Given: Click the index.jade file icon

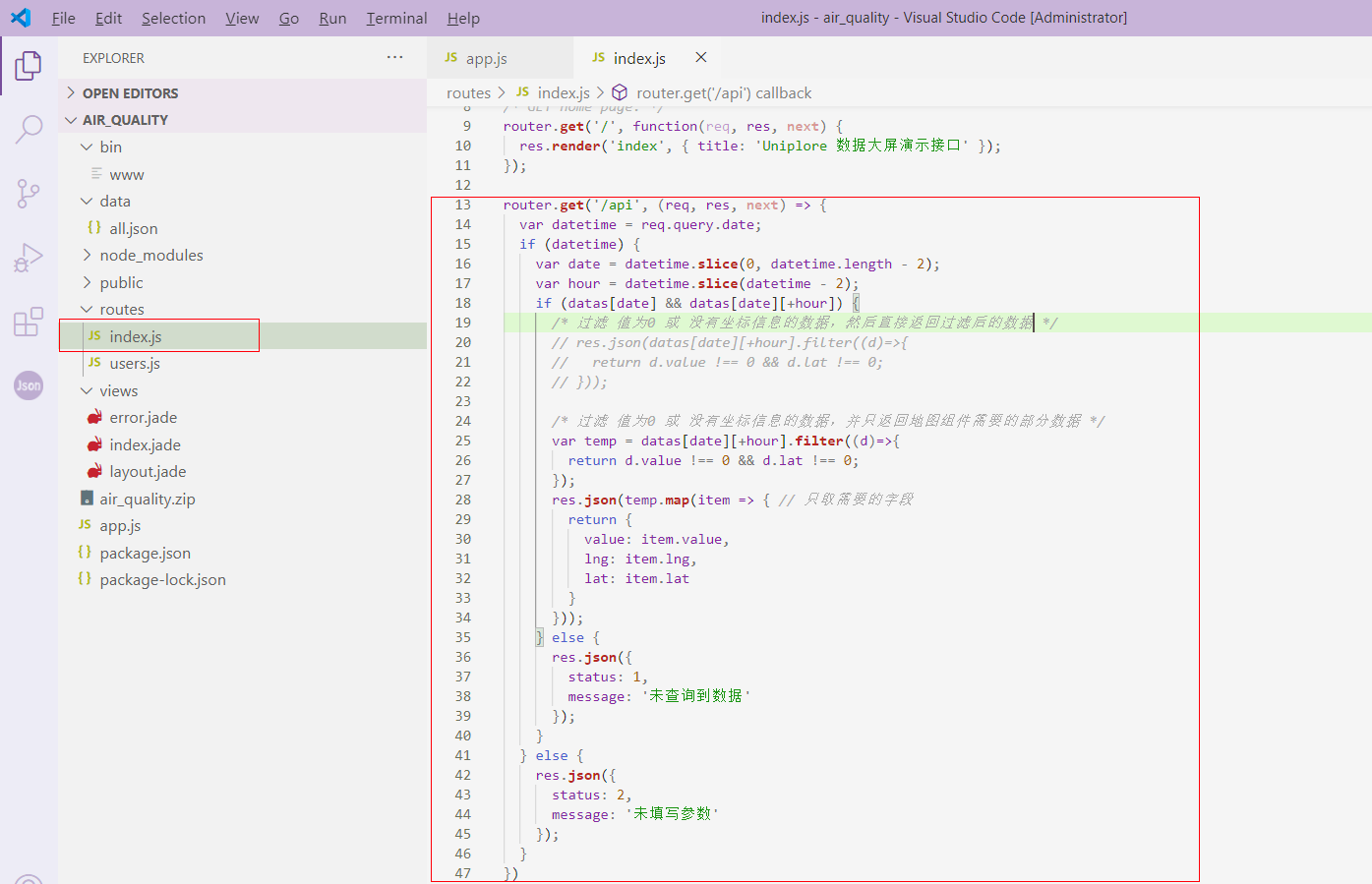Looking at the screenshot, I should pos(94,444).
